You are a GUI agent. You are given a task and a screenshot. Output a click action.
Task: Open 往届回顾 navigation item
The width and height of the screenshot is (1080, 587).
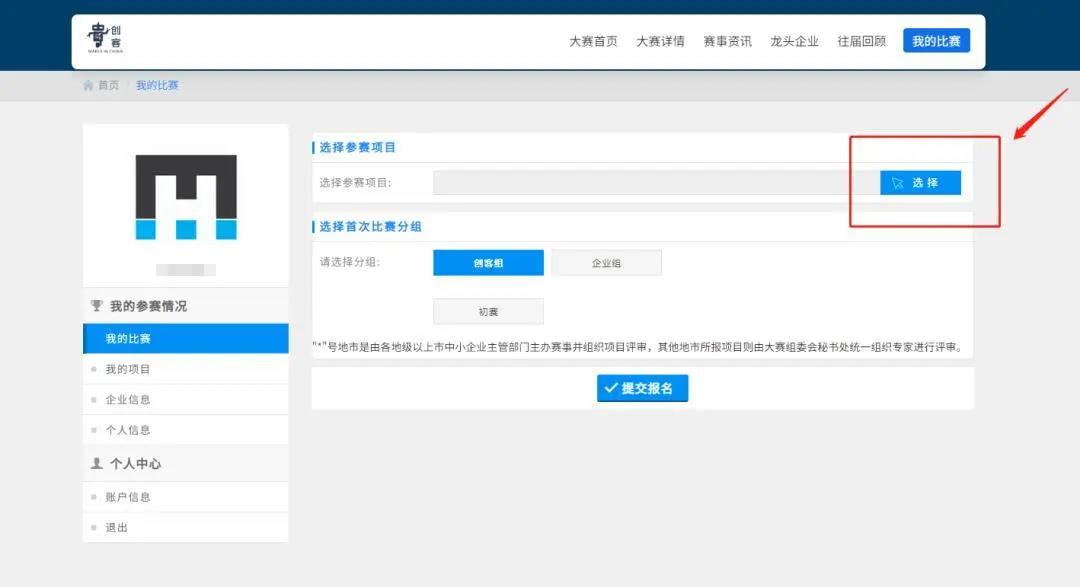(861, 41)
